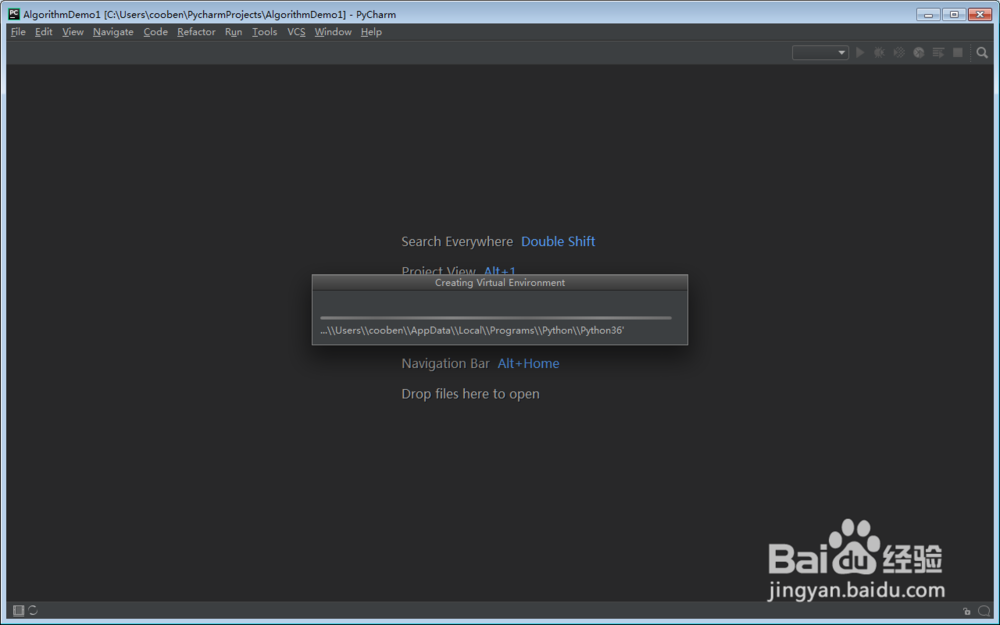
Task: Click the Run play icon
Action: coord(860,53)
